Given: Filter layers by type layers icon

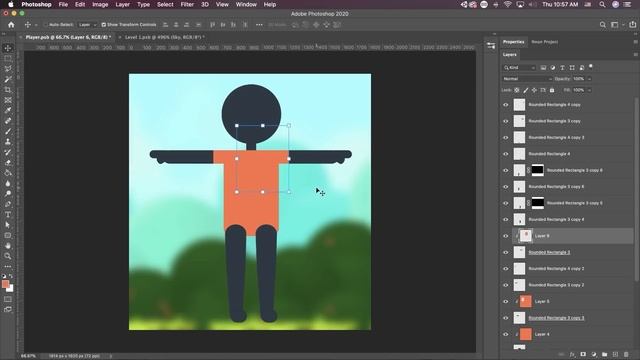Looking at the screenshot, I should coord(562,68).
